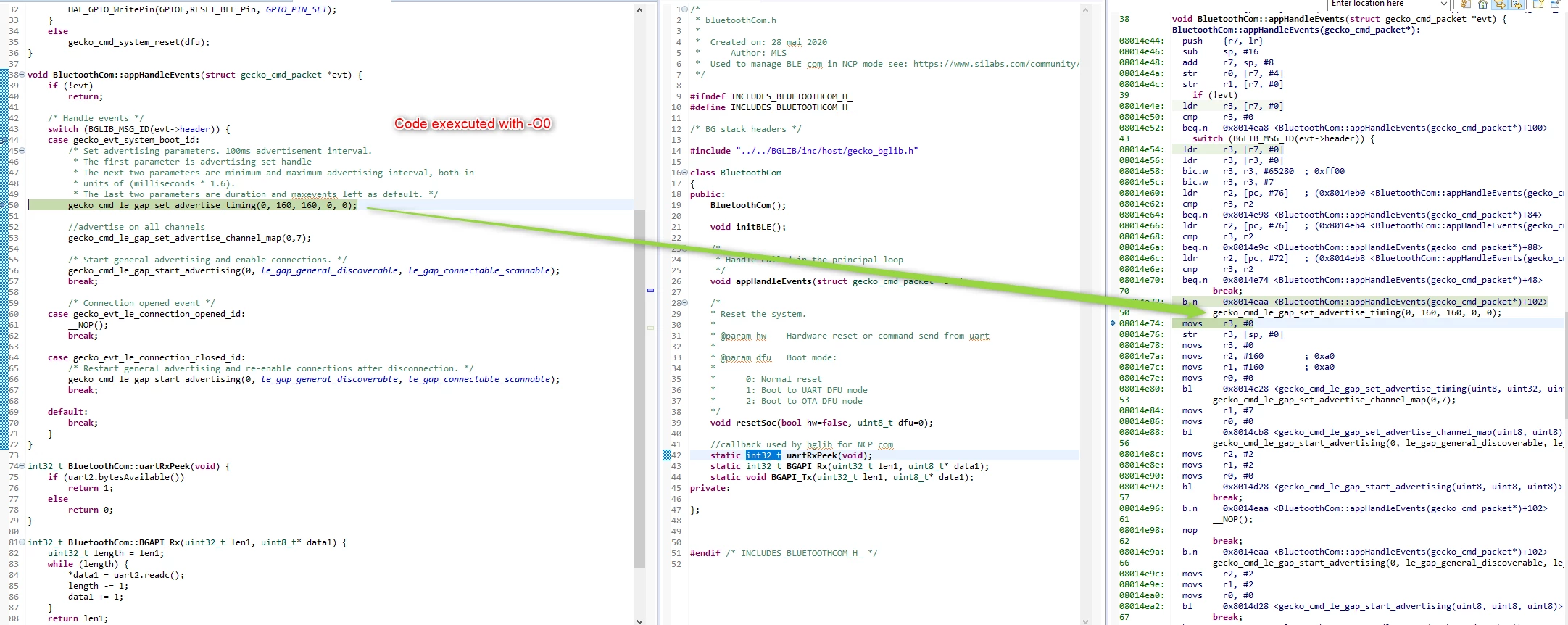1568x625 pixels.
Task: Click the breakpoint marker at line 44
Action: (x=4, y=140)
